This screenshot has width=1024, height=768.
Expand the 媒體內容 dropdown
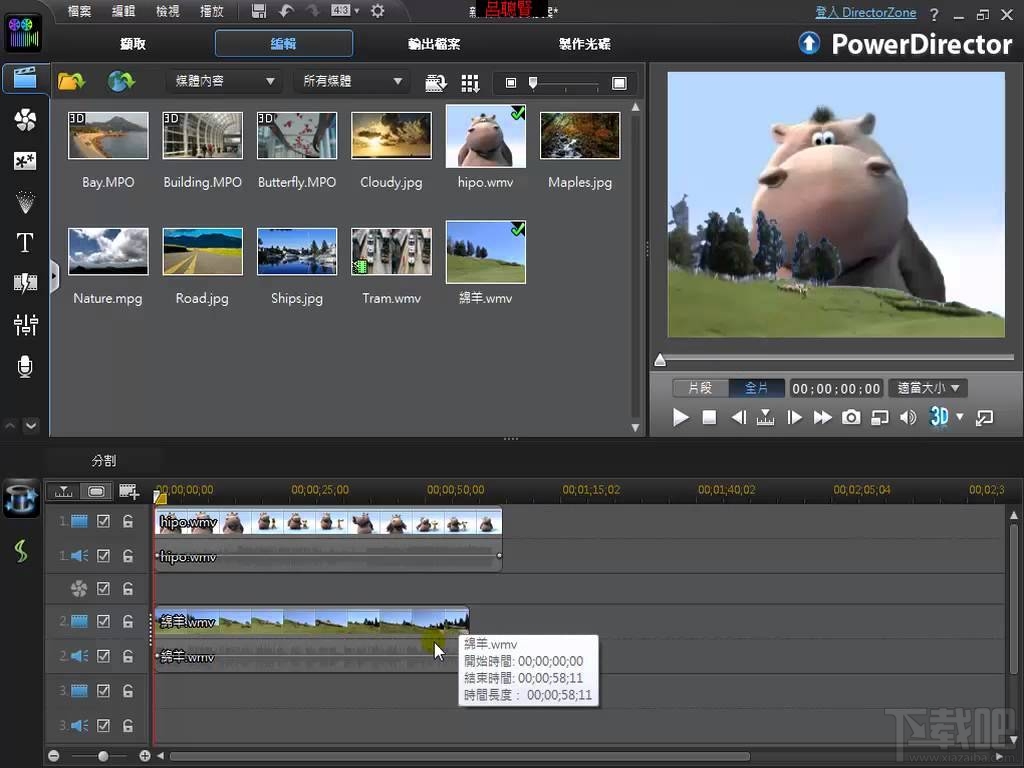pyautogui.click(x=222, y=82)
